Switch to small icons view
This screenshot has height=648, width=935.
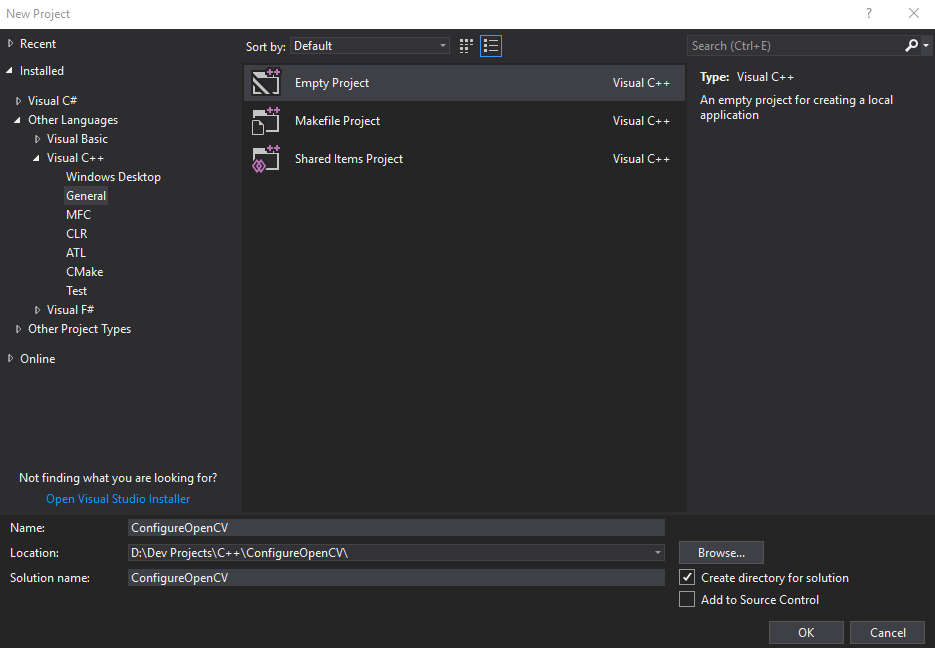466,46
